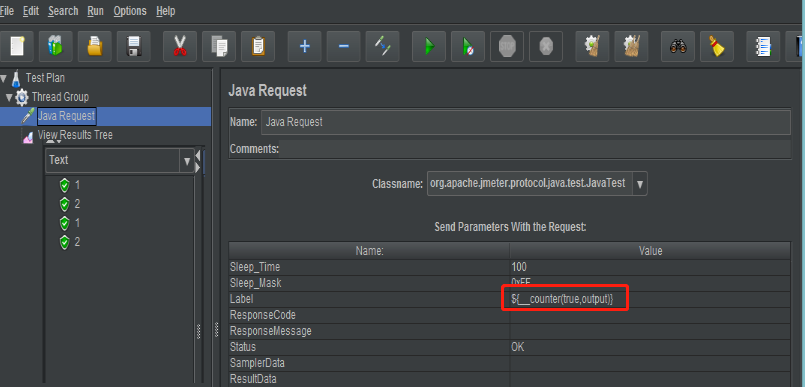Open the Edit menu
Image resolution: width=807 pixels, height=387 pixels.
(x=31, y=11)
